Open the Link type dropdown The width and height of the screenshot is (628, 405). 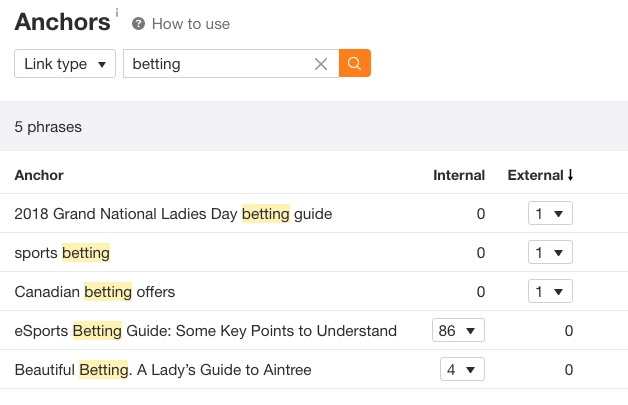point(65,64)
